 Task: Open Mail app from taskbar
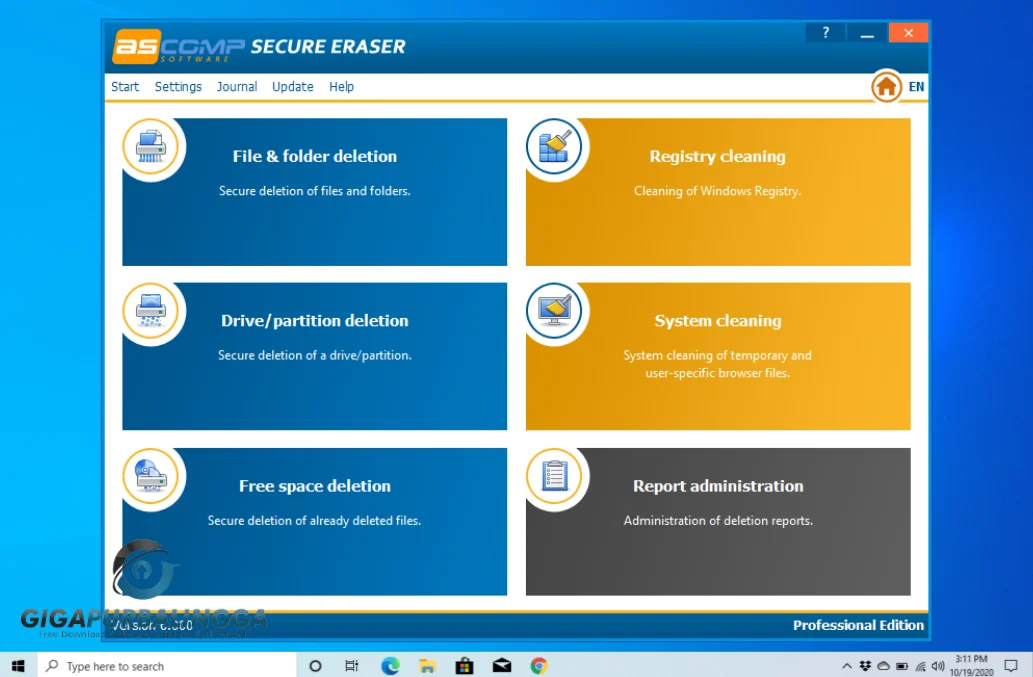(502, 666)
